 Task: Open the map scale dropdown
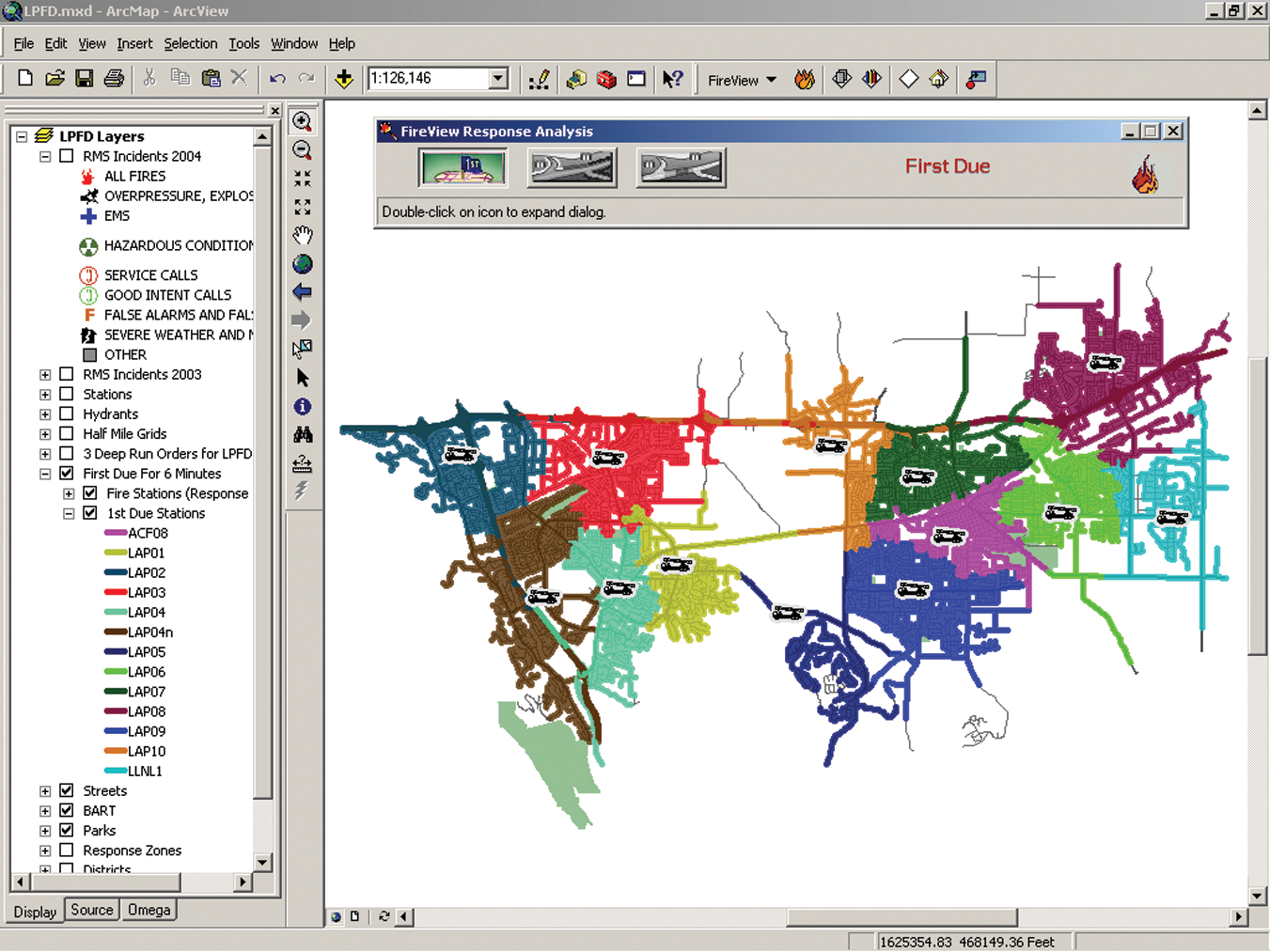(x=498, y=79)
